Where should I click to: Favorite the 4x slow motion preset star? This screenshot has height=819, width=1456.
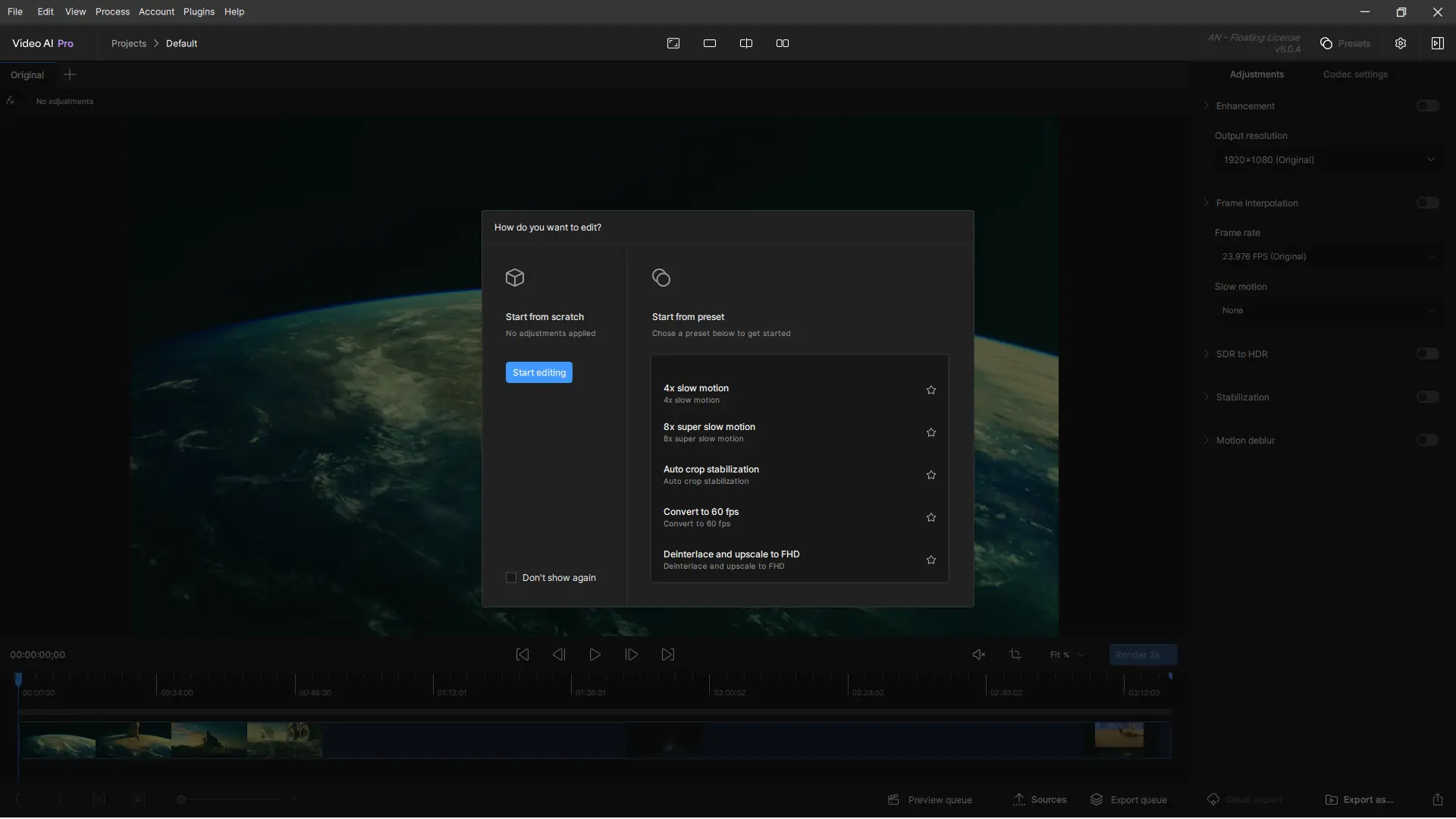tap(930, 390)
